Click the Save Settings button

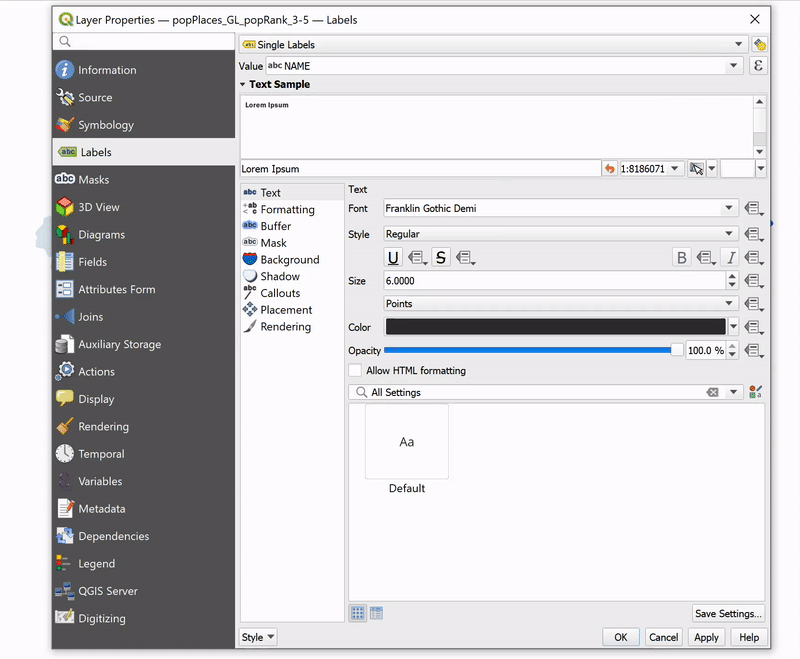(x=728, y=614)
